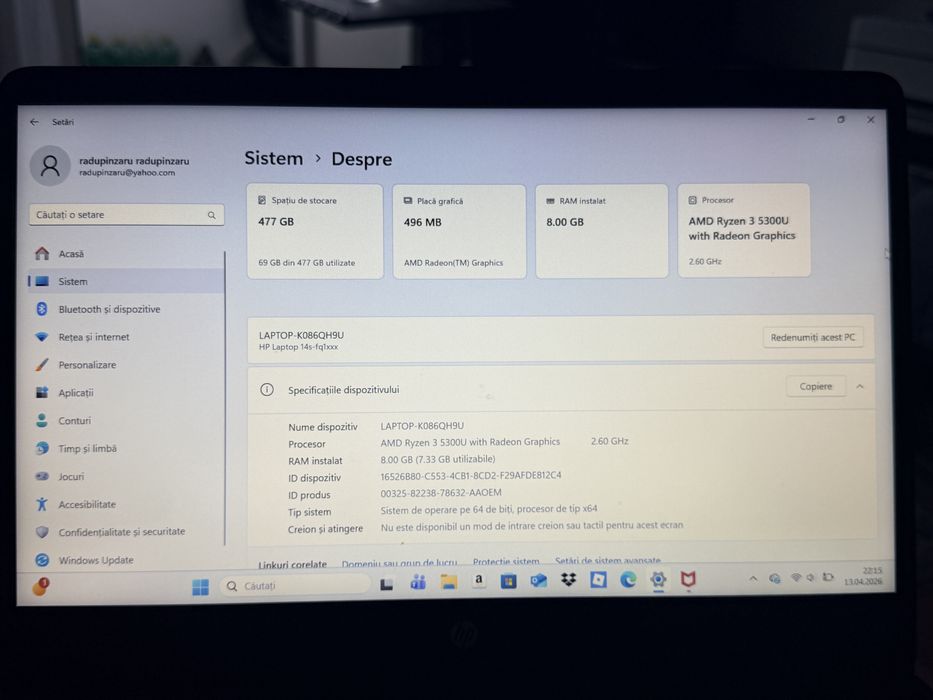This screenshot has height=700, width=933.
Task: Open Outlook mail from taskbar
Action: click(x=538, y=580)
